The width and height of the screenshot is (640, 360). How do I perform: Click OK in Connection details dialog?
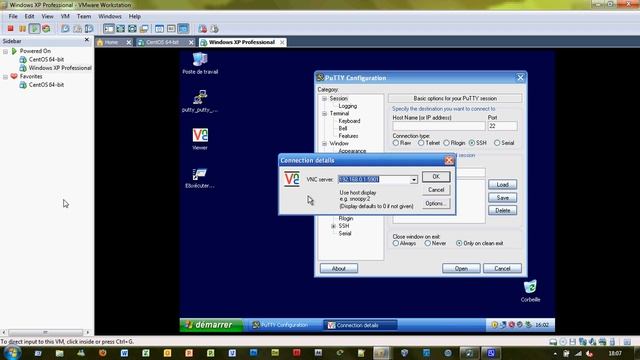436,177
